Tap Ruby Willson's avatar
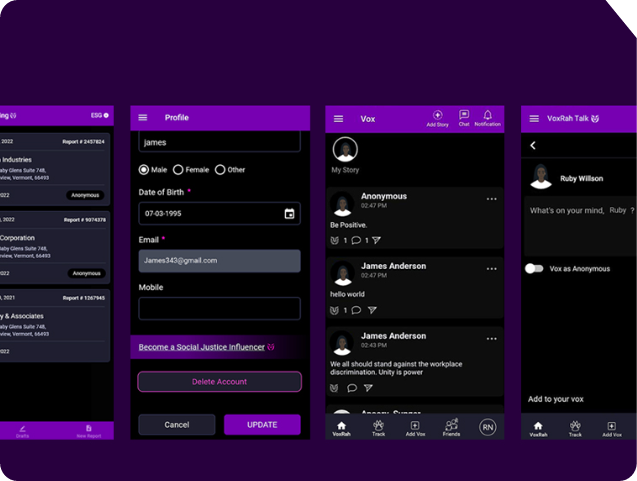637x481 pixels. pos(541,176)
